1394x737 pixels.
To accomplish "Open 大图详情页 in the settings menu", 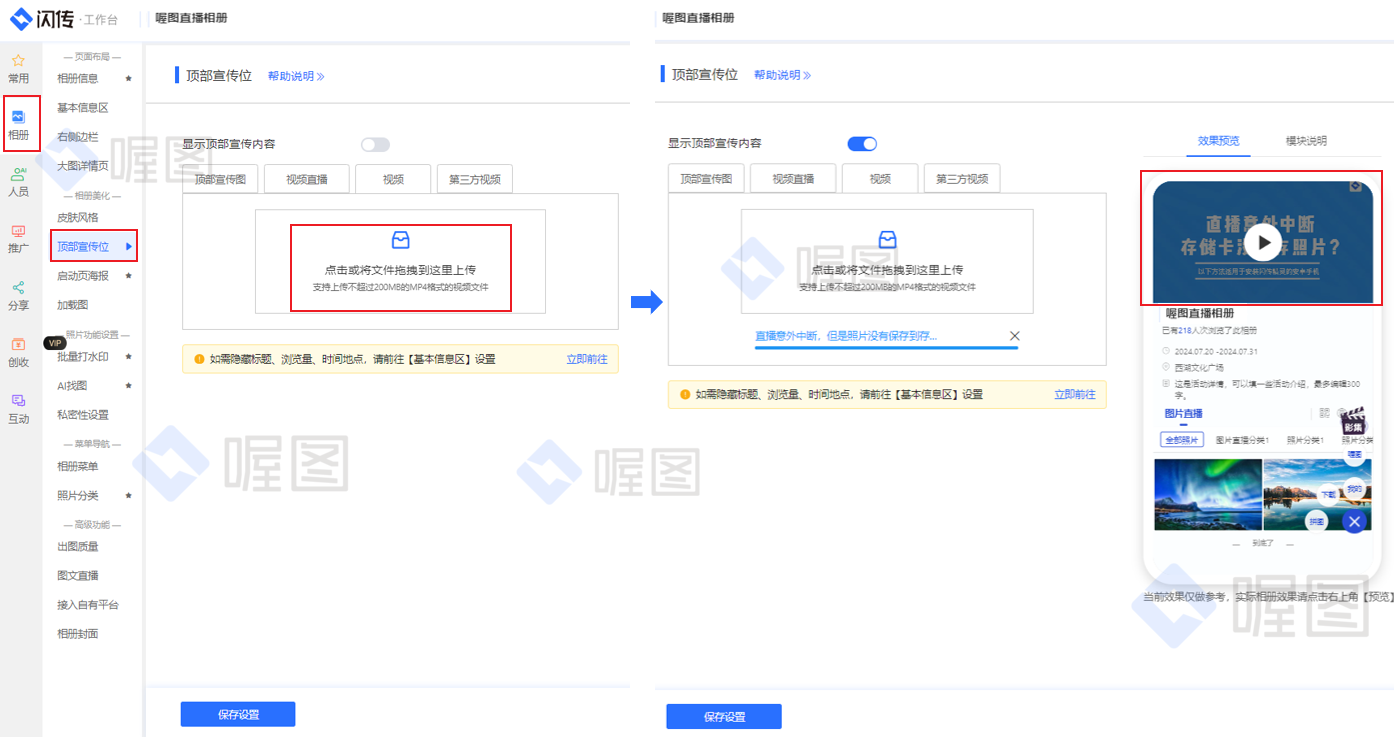I will coord(82,166).
